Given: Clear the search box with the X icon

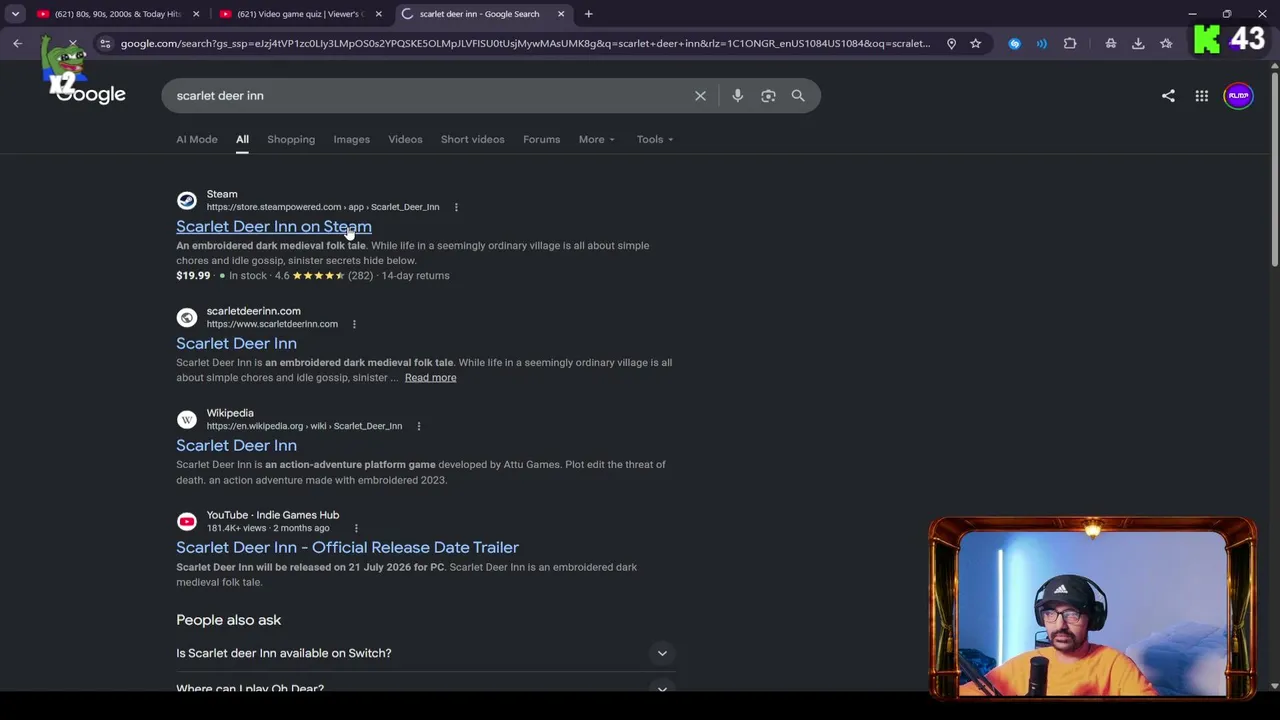Looking at the screenshot, I should (700, 96).
